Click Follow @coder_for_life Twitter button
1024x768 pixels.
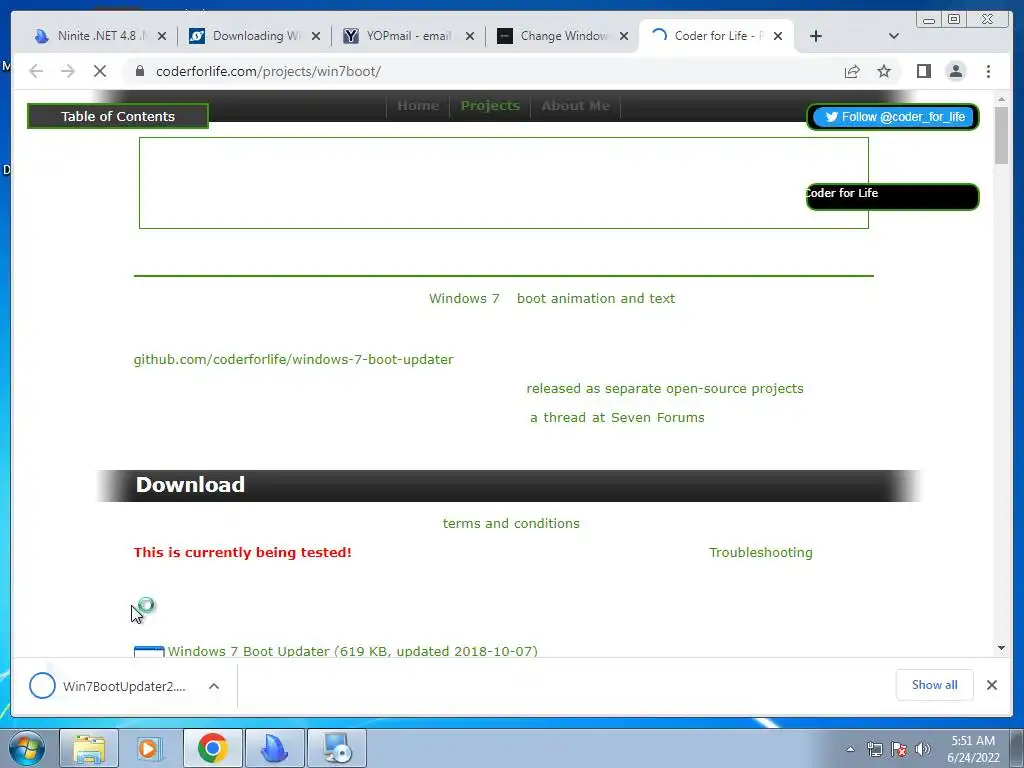tap(894, 117)
